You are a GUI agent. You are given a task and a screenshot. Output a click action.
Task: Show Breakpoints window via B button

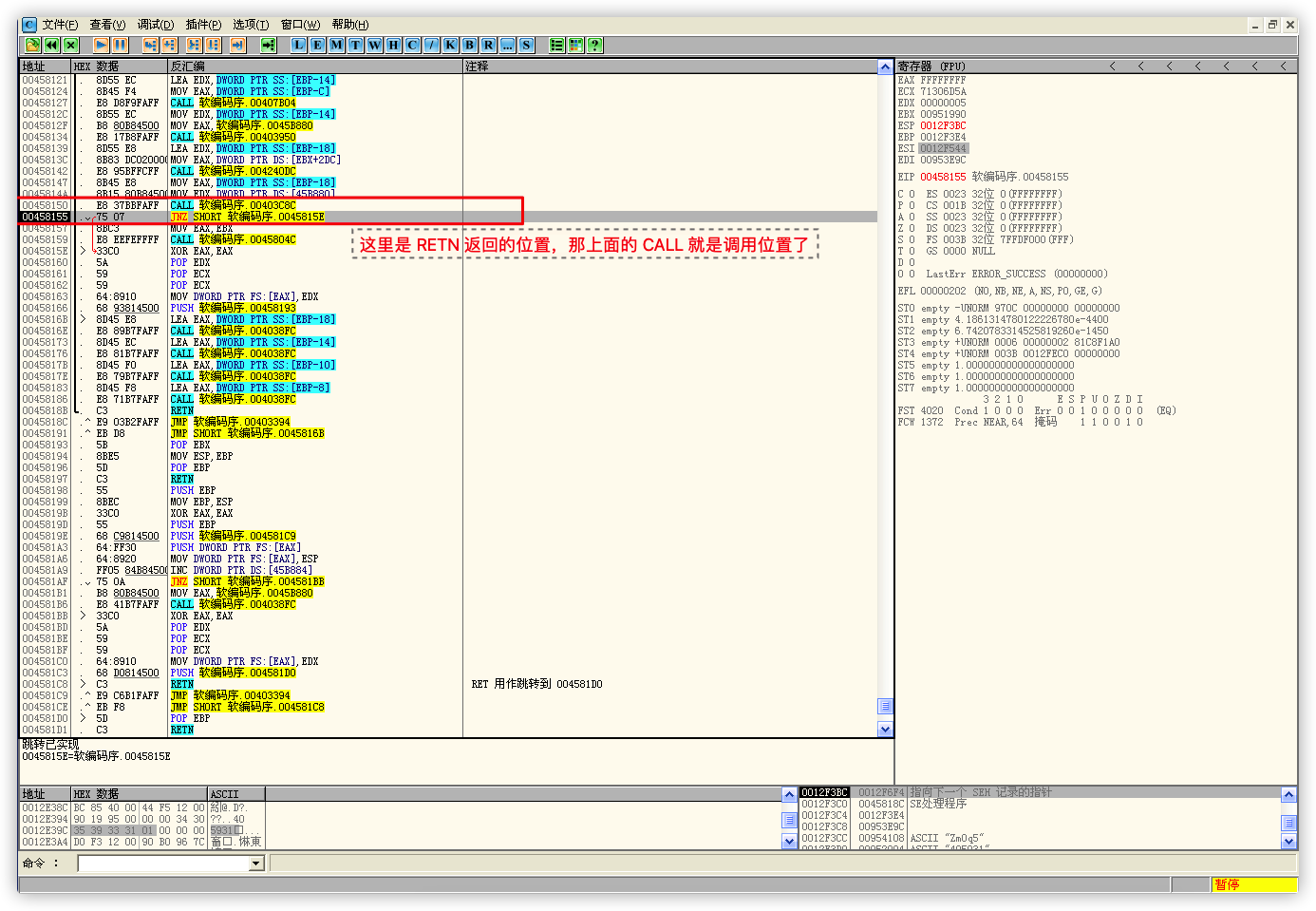[469, 45]
